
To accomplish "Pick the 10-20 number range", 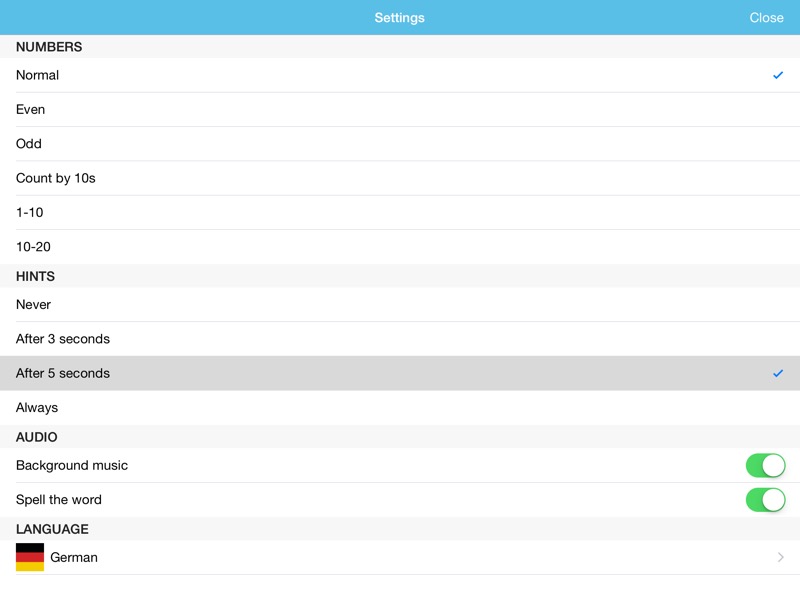I will 33,246.
